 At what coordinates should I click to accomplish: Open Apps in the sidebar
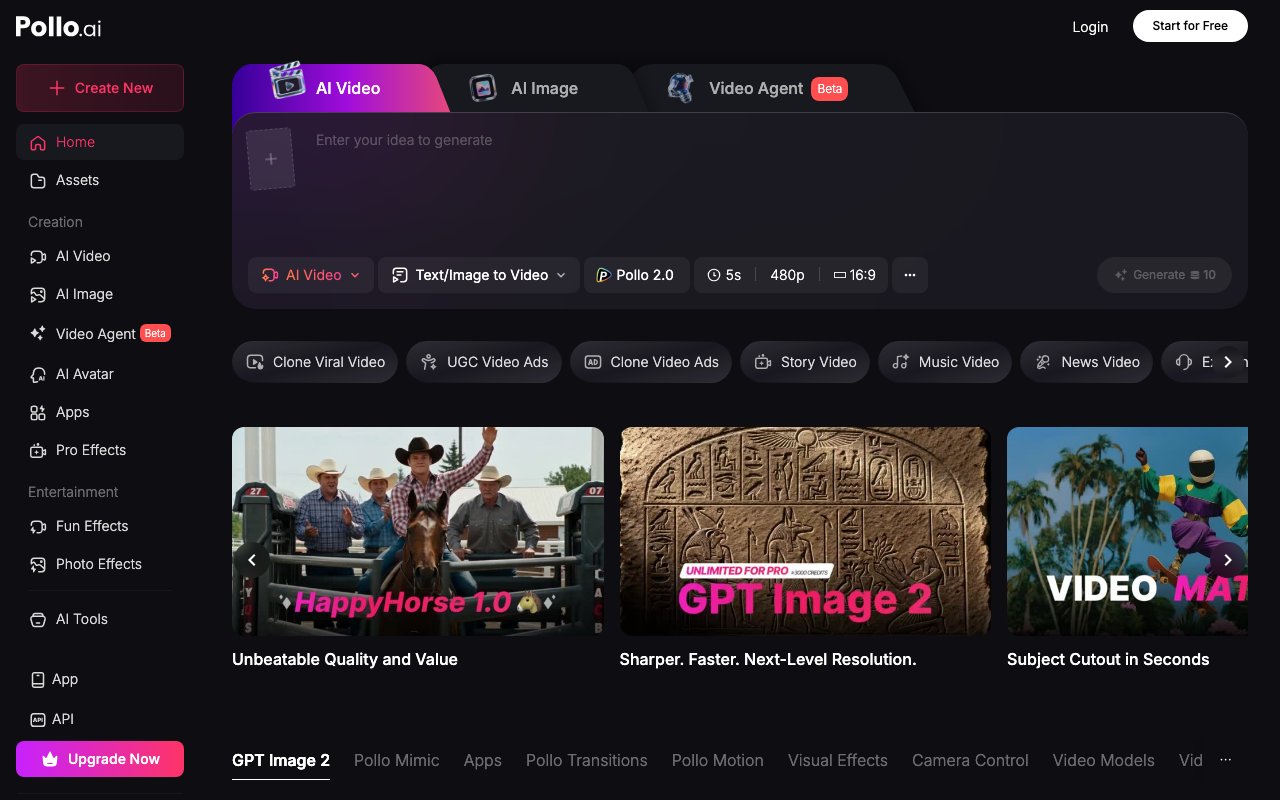coord(100,412)
